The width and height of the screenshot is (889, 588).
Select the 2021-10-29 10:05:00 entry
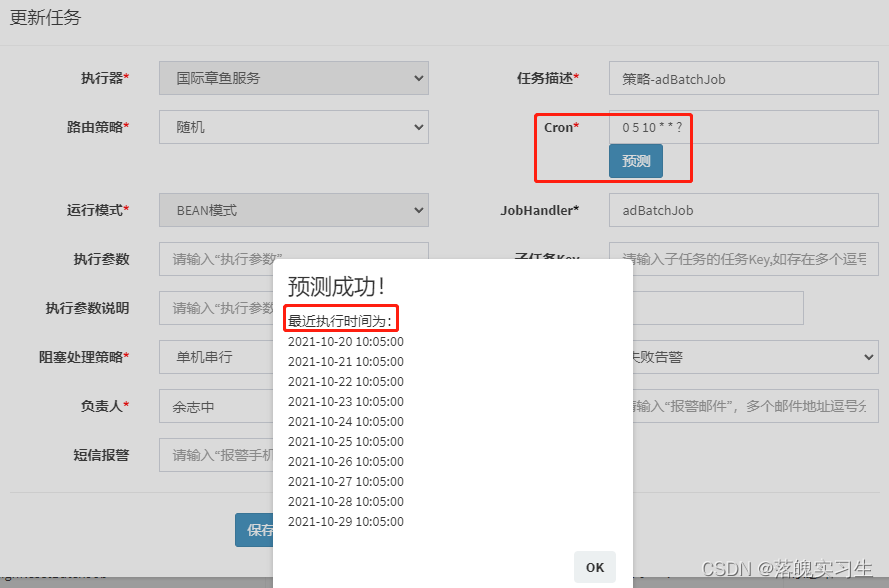(346, 522)
